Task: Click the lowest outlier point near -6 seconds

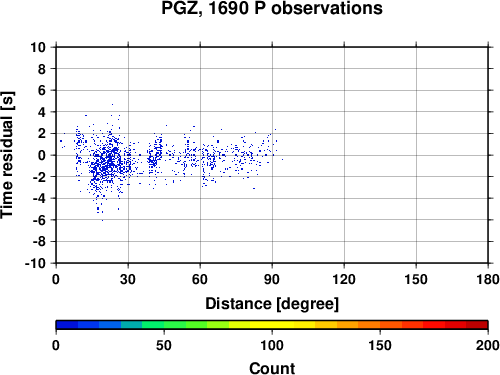Action: pyautogui.click(x=102, y=220)
